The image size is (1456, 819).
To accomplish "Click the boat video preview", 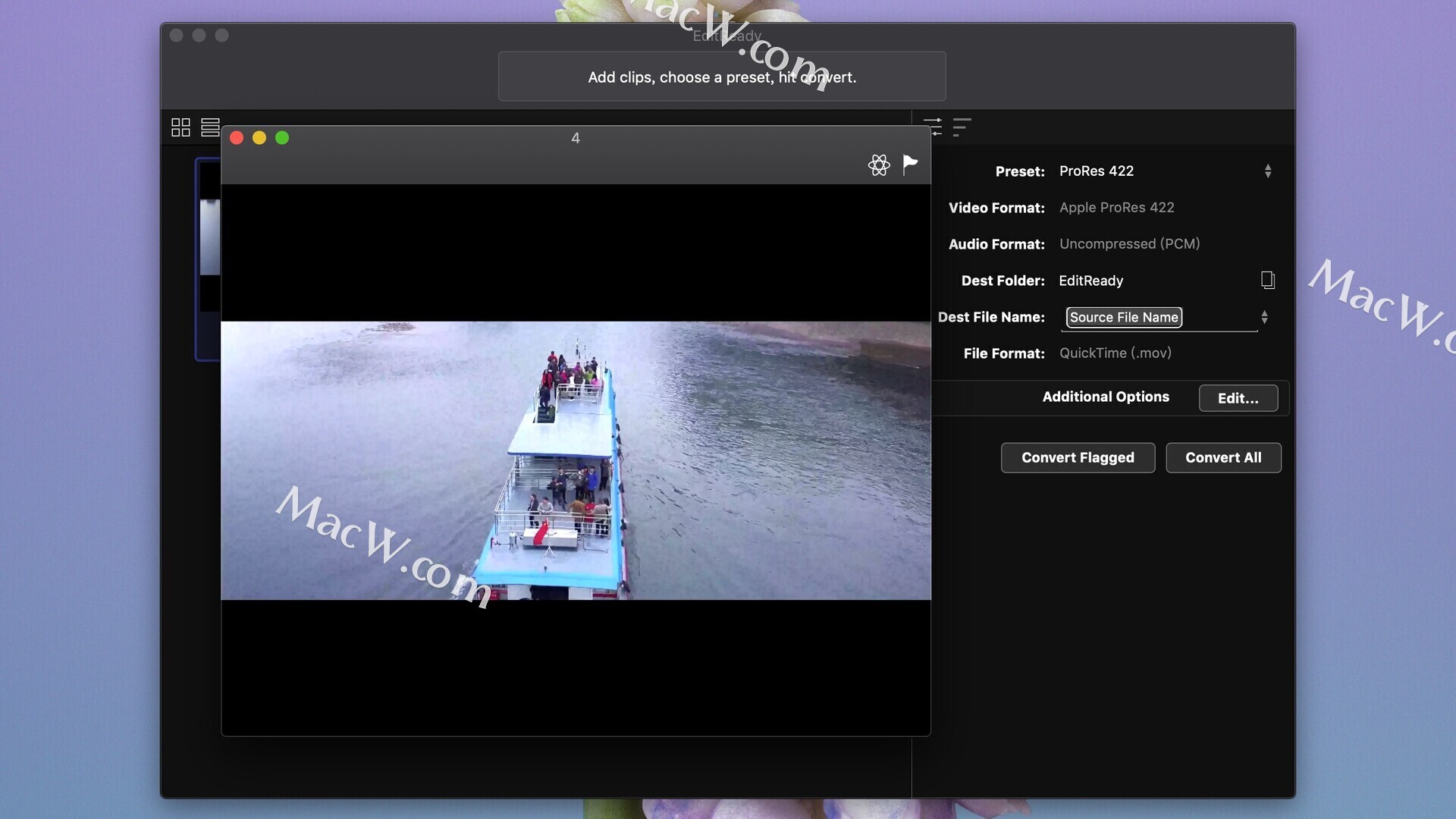I will 576,460.
